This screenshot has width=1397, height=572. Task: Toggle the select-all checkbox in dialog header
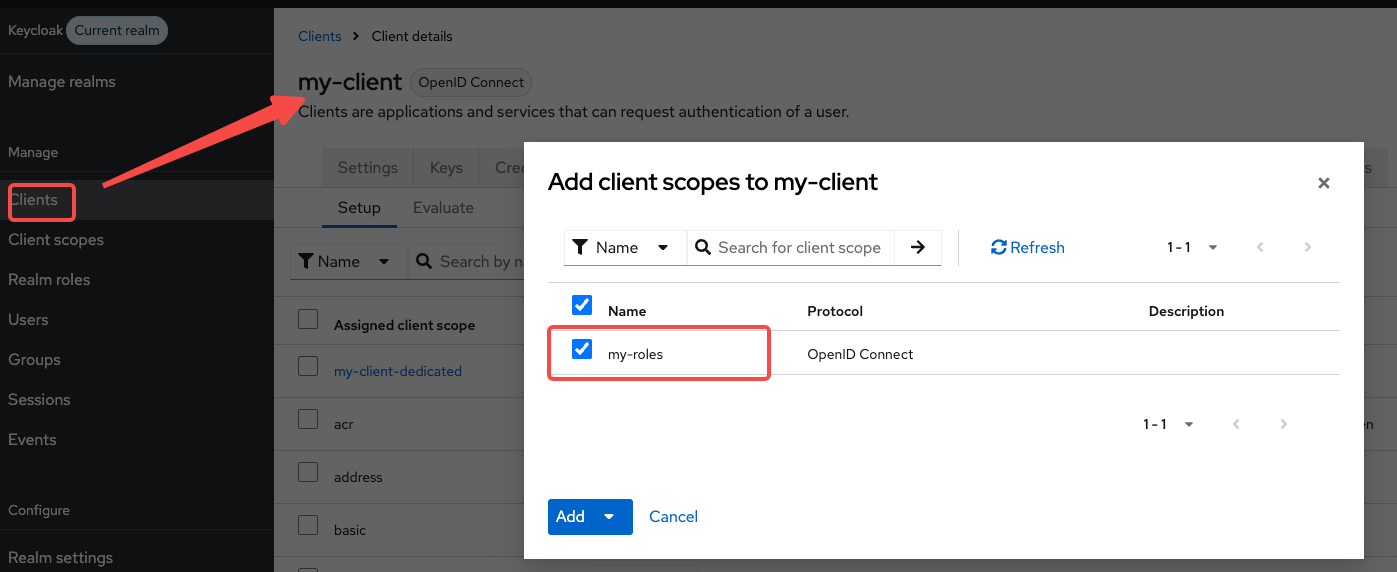[582, 305]
